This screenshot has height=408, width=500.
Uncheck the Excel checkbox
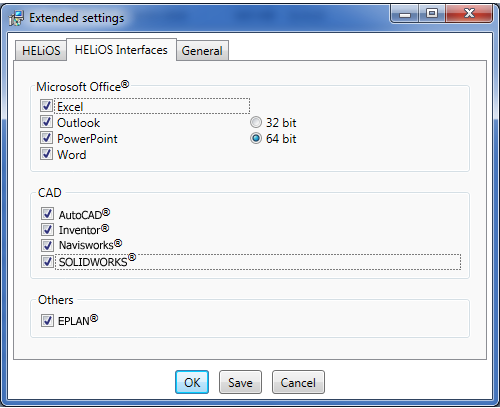[46, 106]
